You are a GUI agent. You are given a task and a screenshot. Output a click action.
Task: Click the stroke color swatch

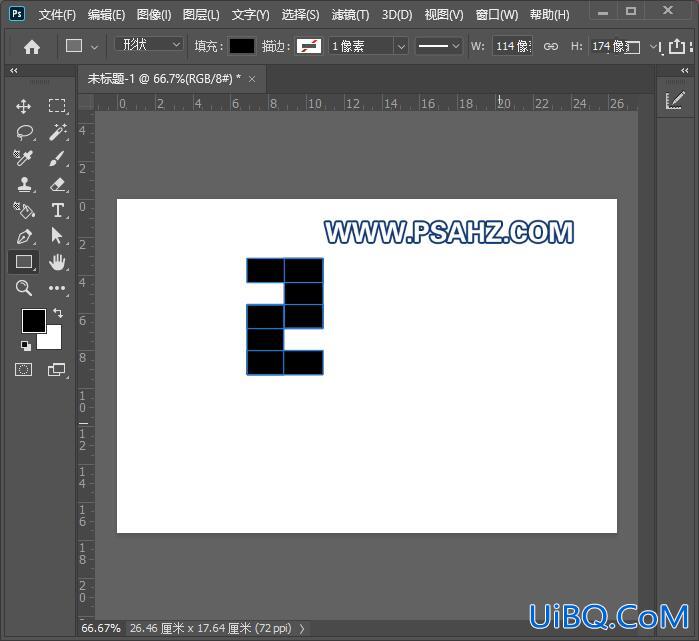click(309, 46)
